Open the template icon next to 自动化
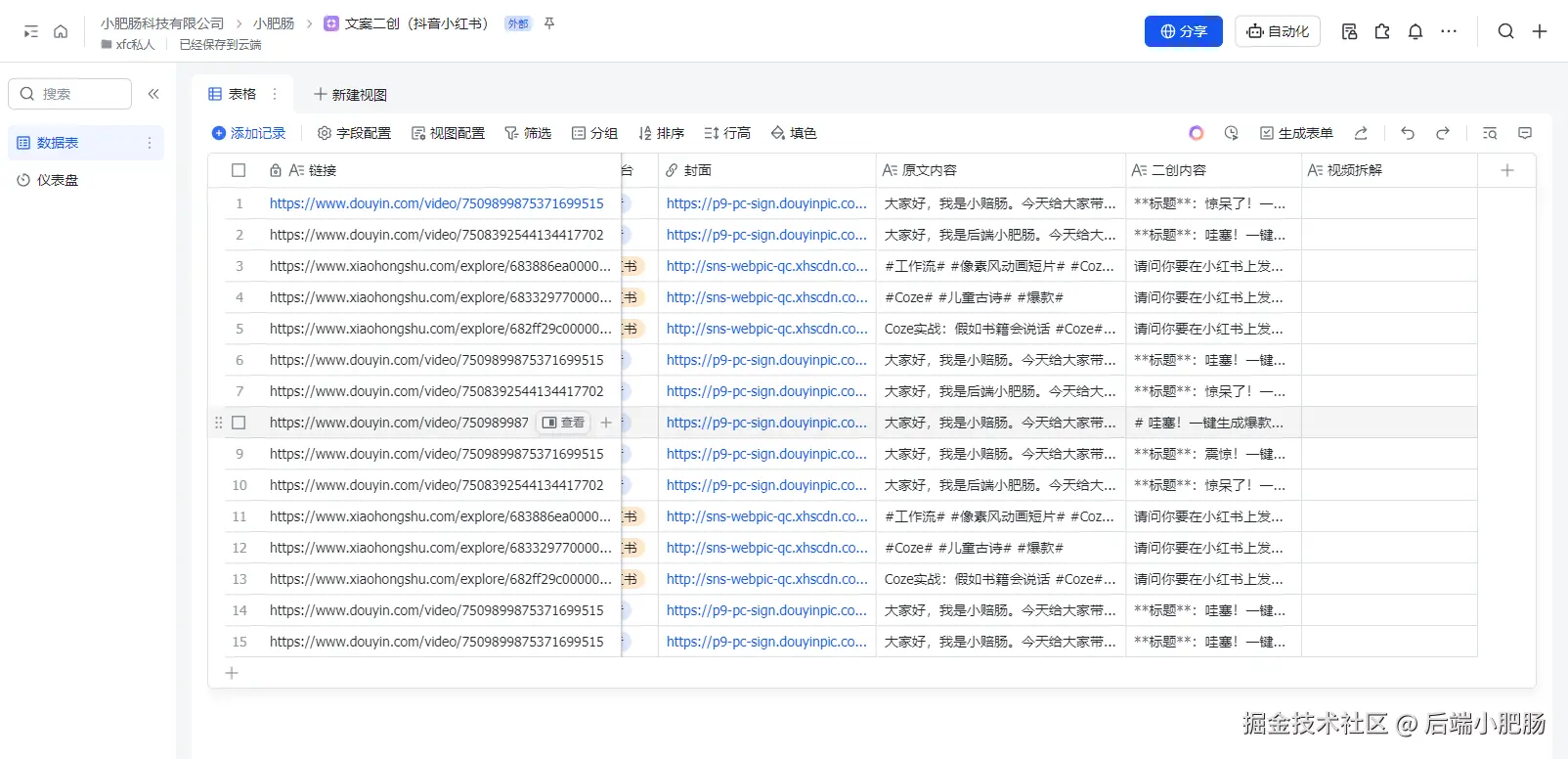This screenshot has height=759, width=1568. click(1349, 31)
